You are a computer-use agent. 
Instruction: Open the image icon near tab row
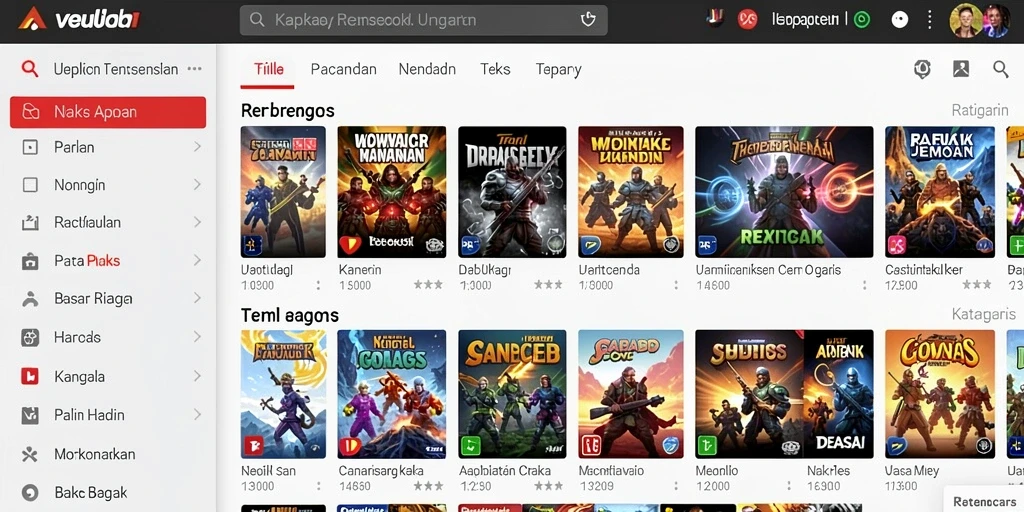point(961,69)
